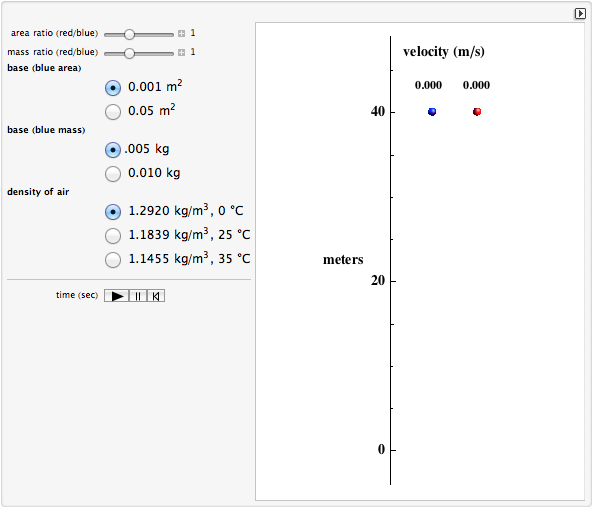Select 0.001 m² base blue area
This screenshot has height=508, width=593.
pyautogui.click(x=113, y=88)
